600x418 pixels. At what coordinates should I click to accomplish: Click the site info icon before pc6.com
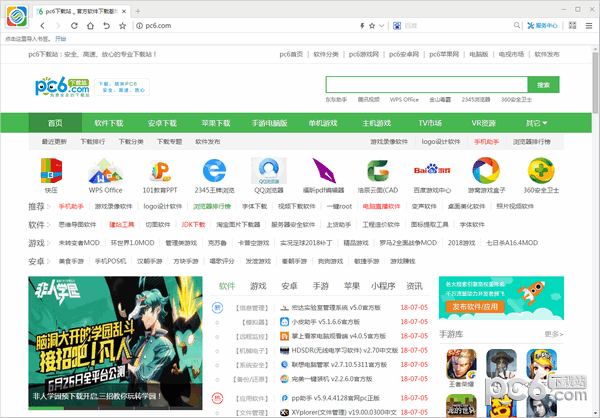pyautogui.click(x=140, y=26)
